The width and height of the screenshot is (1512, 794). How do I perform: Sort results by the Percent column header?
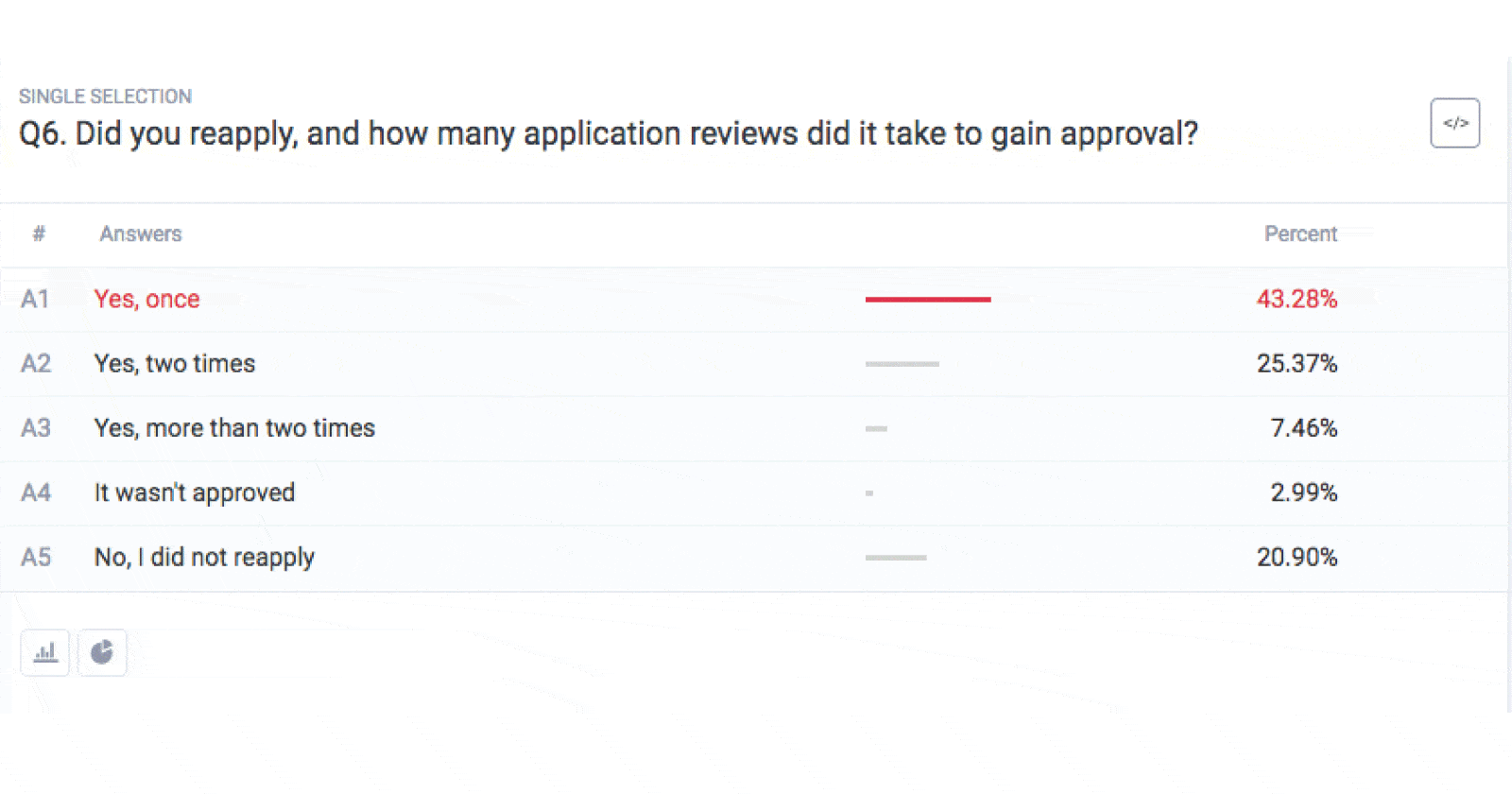pyautogui.click(x=1300, y=233)
